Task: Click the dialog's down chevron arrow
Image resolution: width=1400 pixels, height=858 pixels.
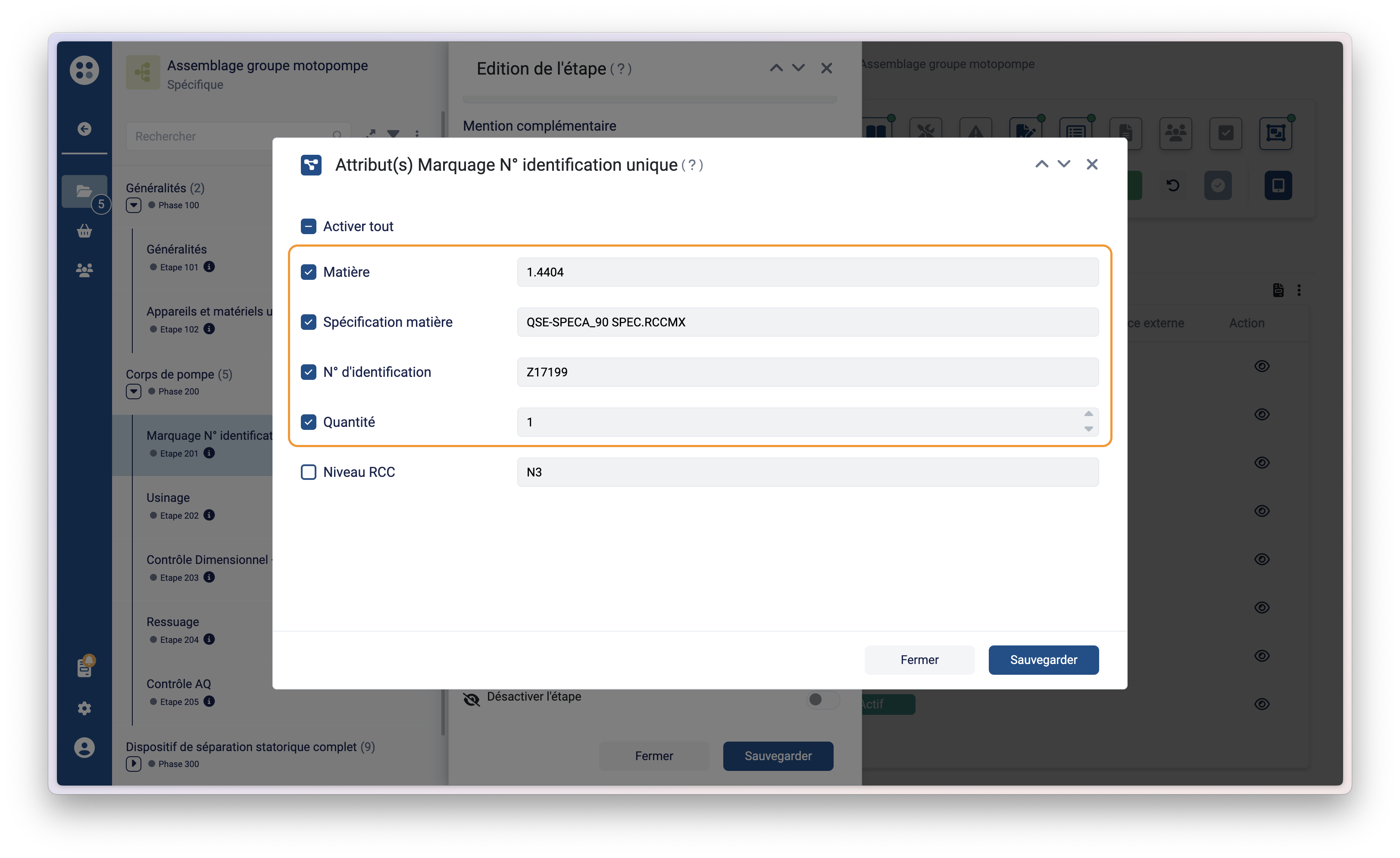Action: click(1064, 164)
